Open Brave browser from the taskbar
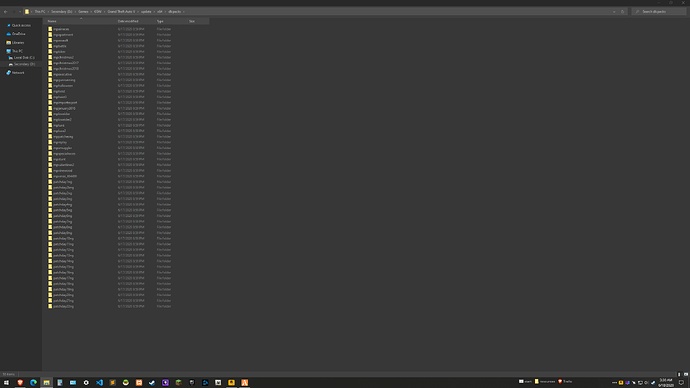This screenshot has height=388, width=690. click(20, 383)
